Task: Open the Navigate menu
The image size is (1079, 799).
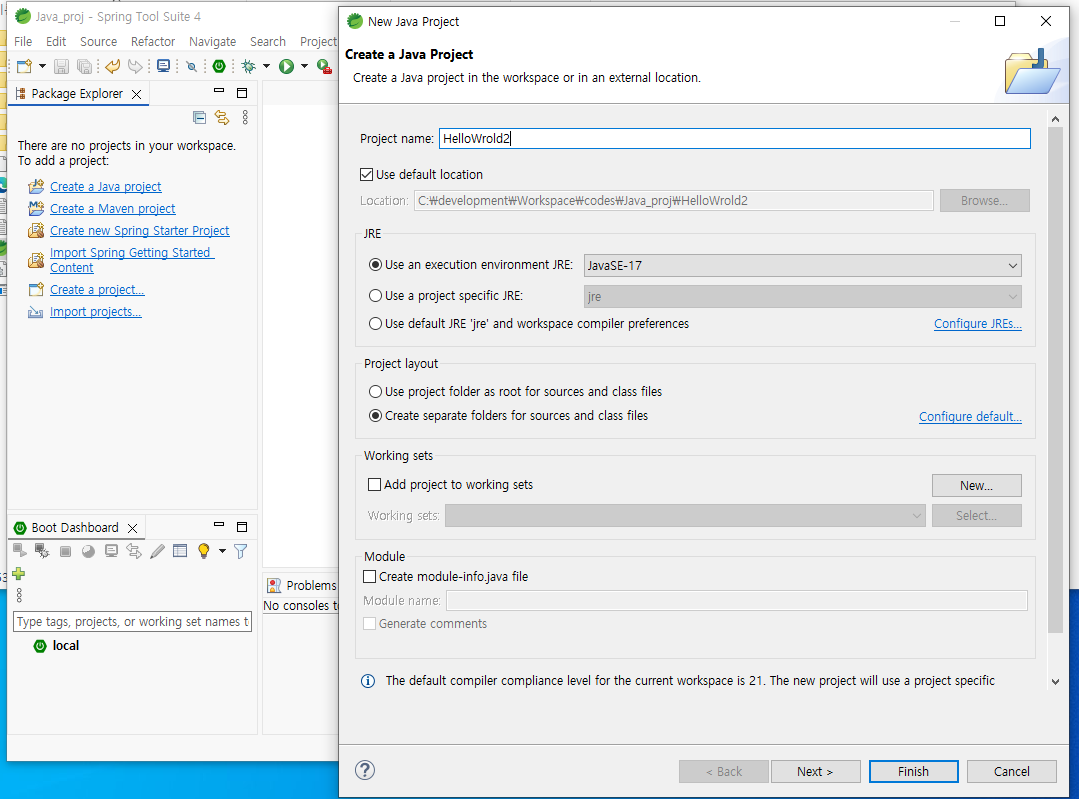Action: pos(213,41)
